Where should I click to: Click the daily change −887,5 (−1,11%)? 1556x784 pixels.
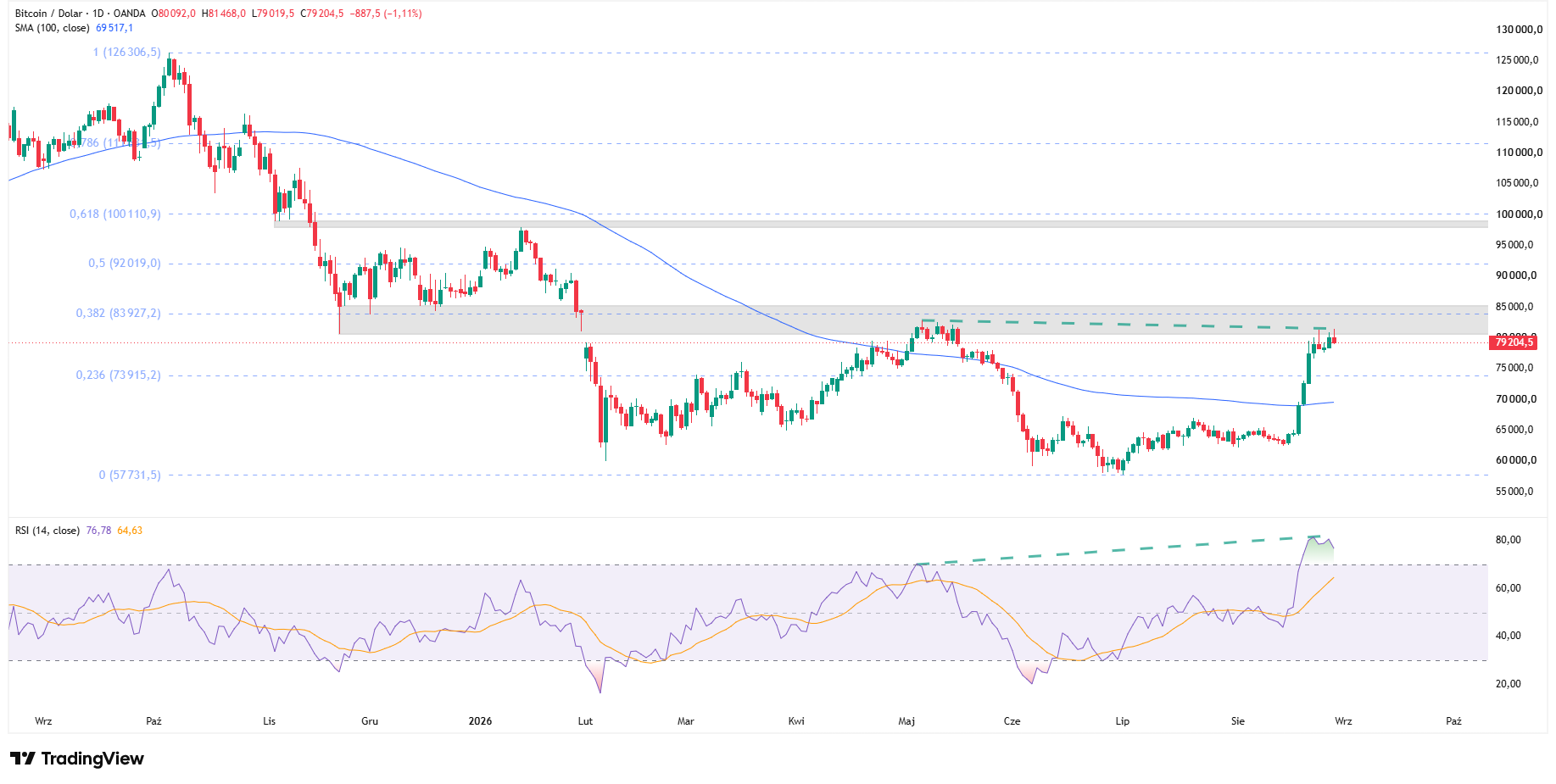click(x=387, y=14)
